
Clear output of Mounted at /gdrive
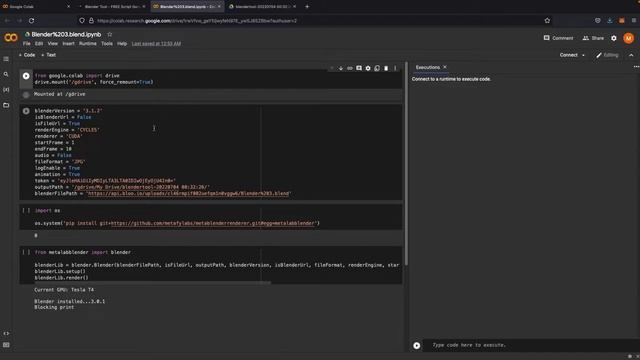tap(26, 95)
